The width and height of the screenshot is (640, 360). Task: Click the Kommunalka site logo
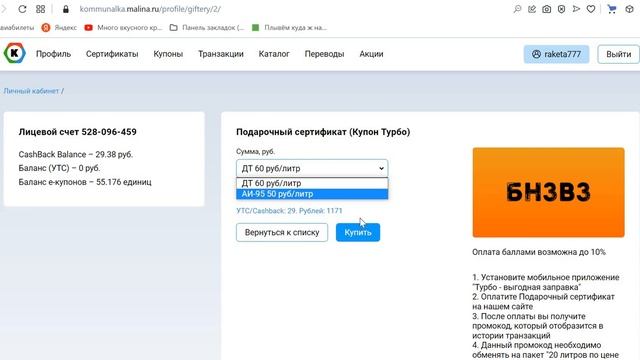click(x=15, y=53)
